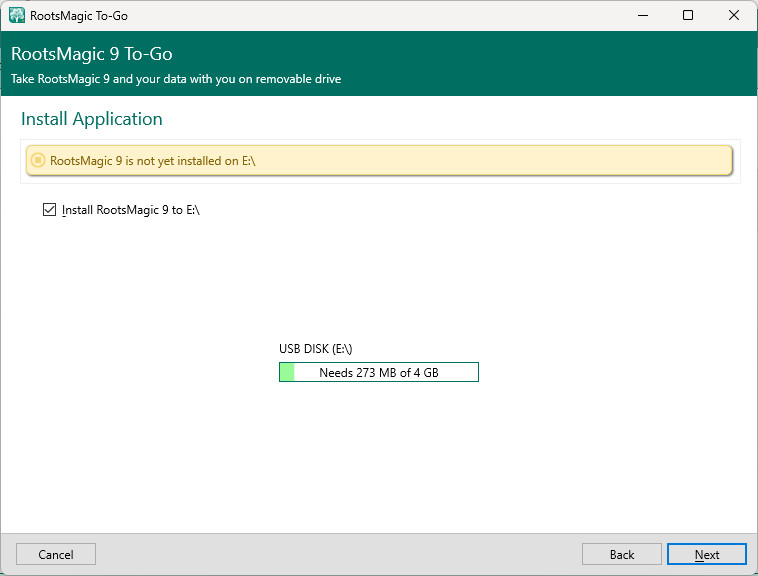The width and height of the screenshot is (758, 576).
Task: Click the 'Install RootsMagic 9 to E:\' label
Action: coord(131,210)
